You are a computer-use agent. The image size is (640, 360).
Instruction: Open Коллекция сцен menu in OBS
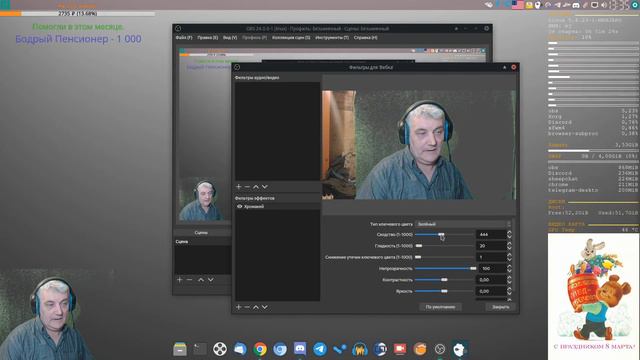click(291, 38)
